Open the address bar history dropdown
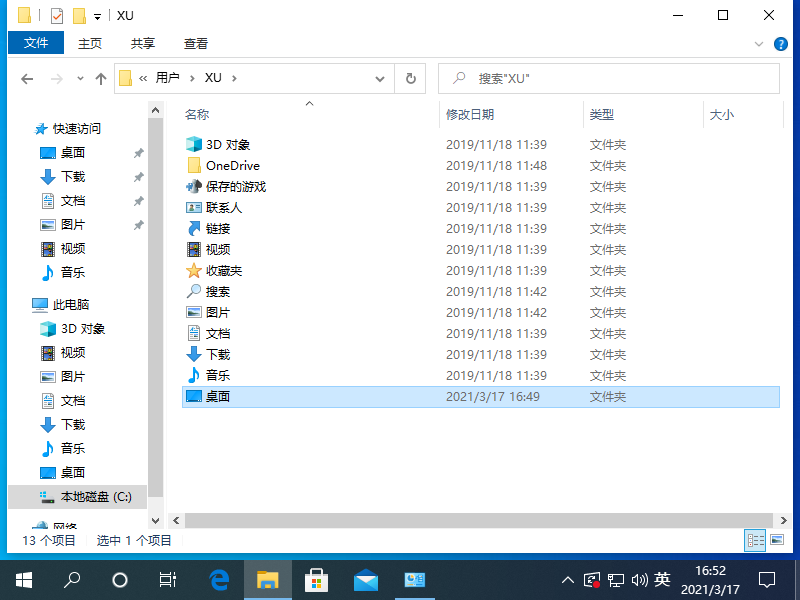 coord(380,77)
